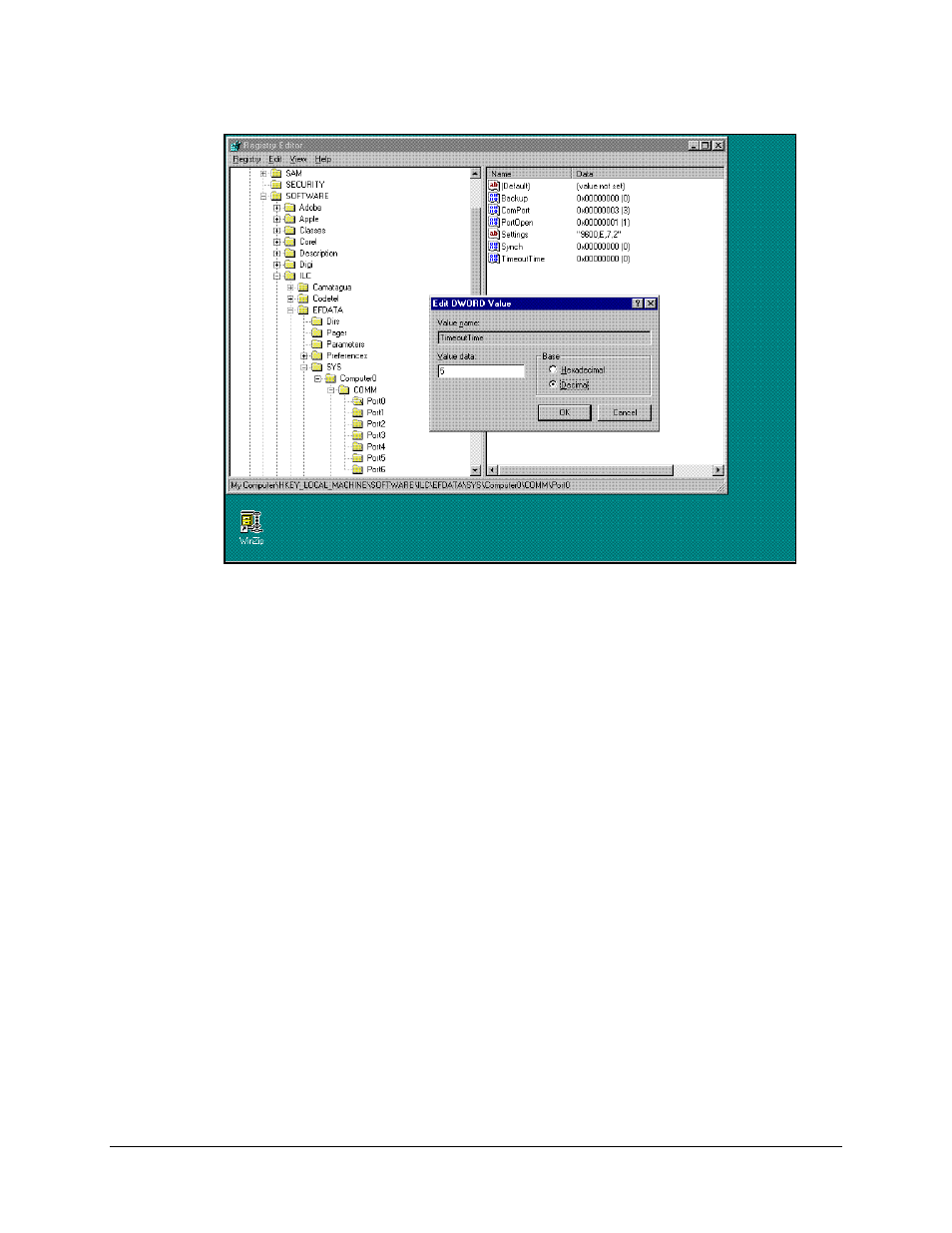Open the Edit menu
The height and width of the screenshot is (1233, 952).
pos(275,159)
